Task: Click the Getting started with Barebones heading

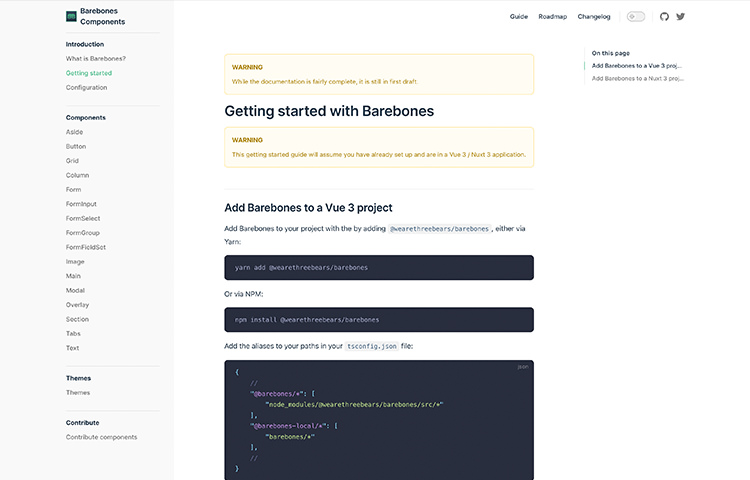Action: point(329,111)
